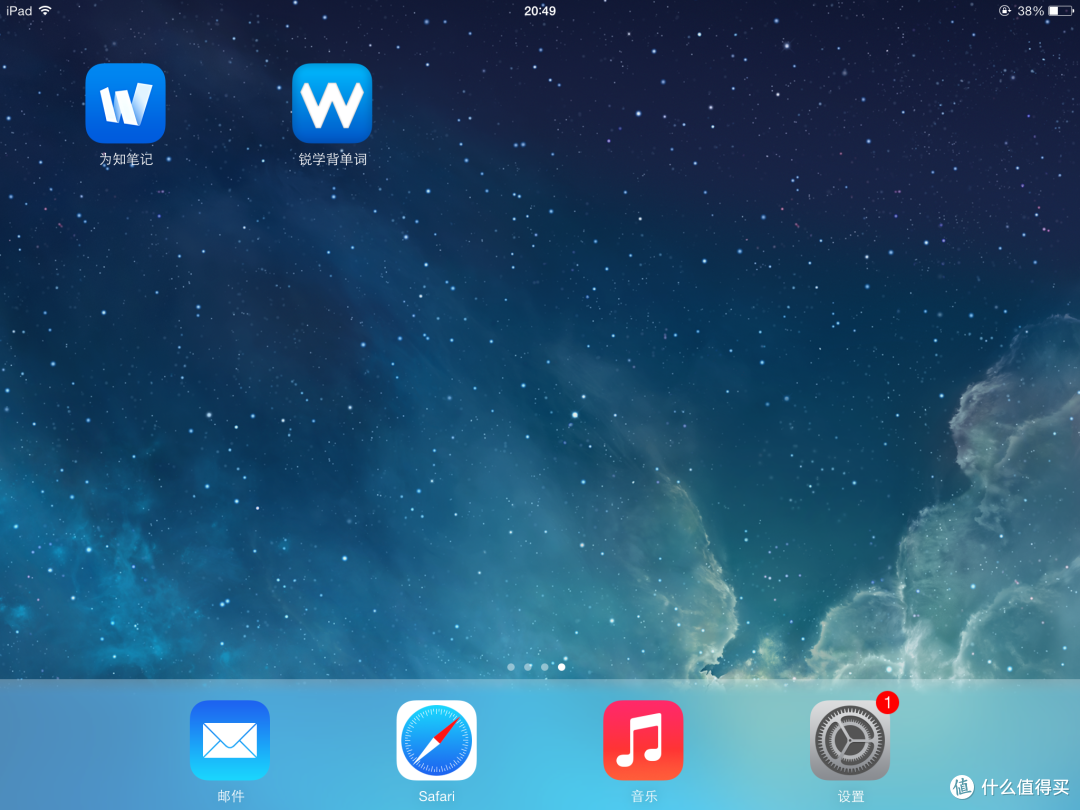The width and height of the screenshot is (1080, 810).
Task: Tap the red notification badge on 设置
Action: (x=887, y=703)
